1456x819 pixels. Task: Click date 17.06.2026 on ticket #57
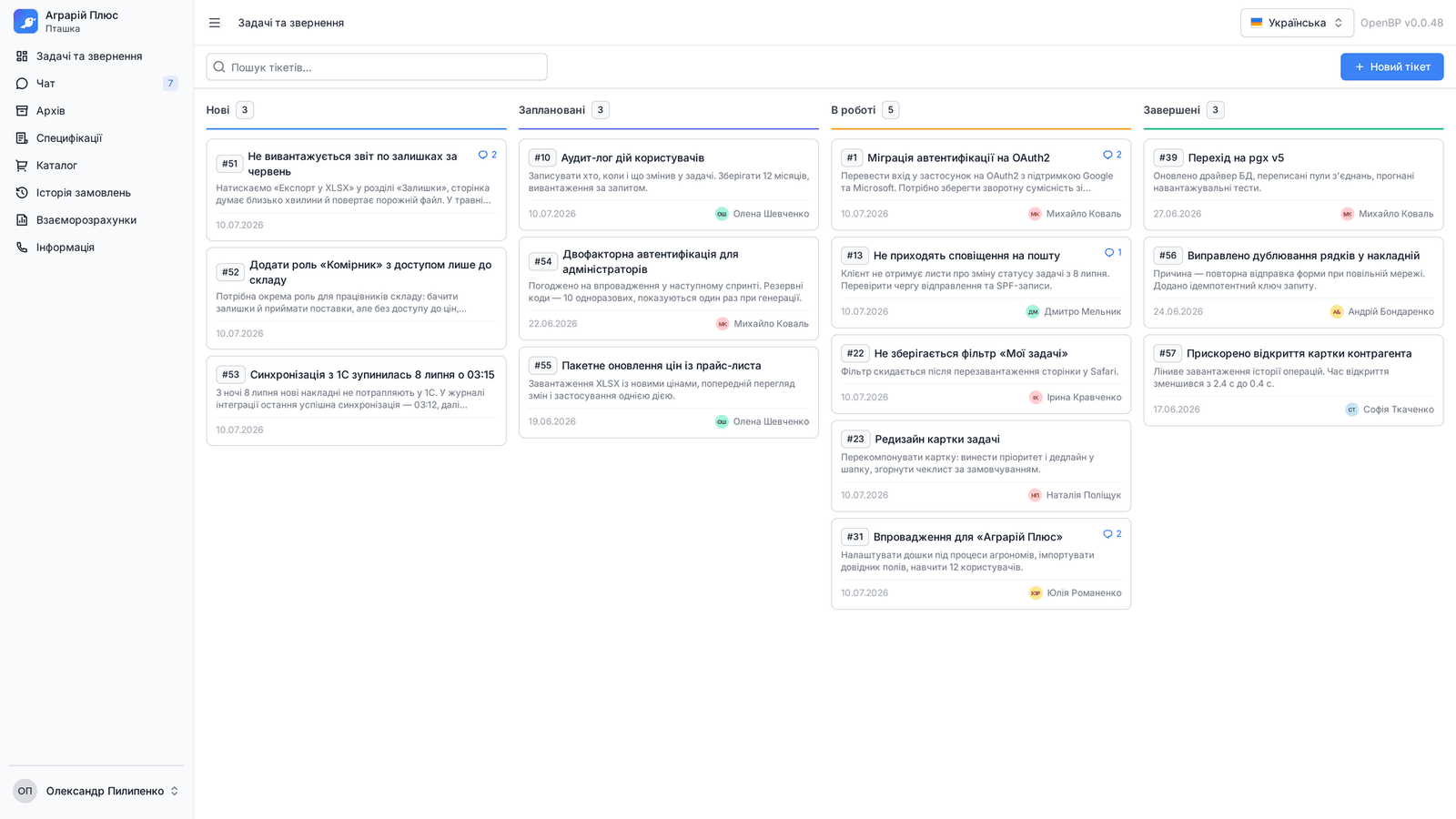[x=1177, y=409]
